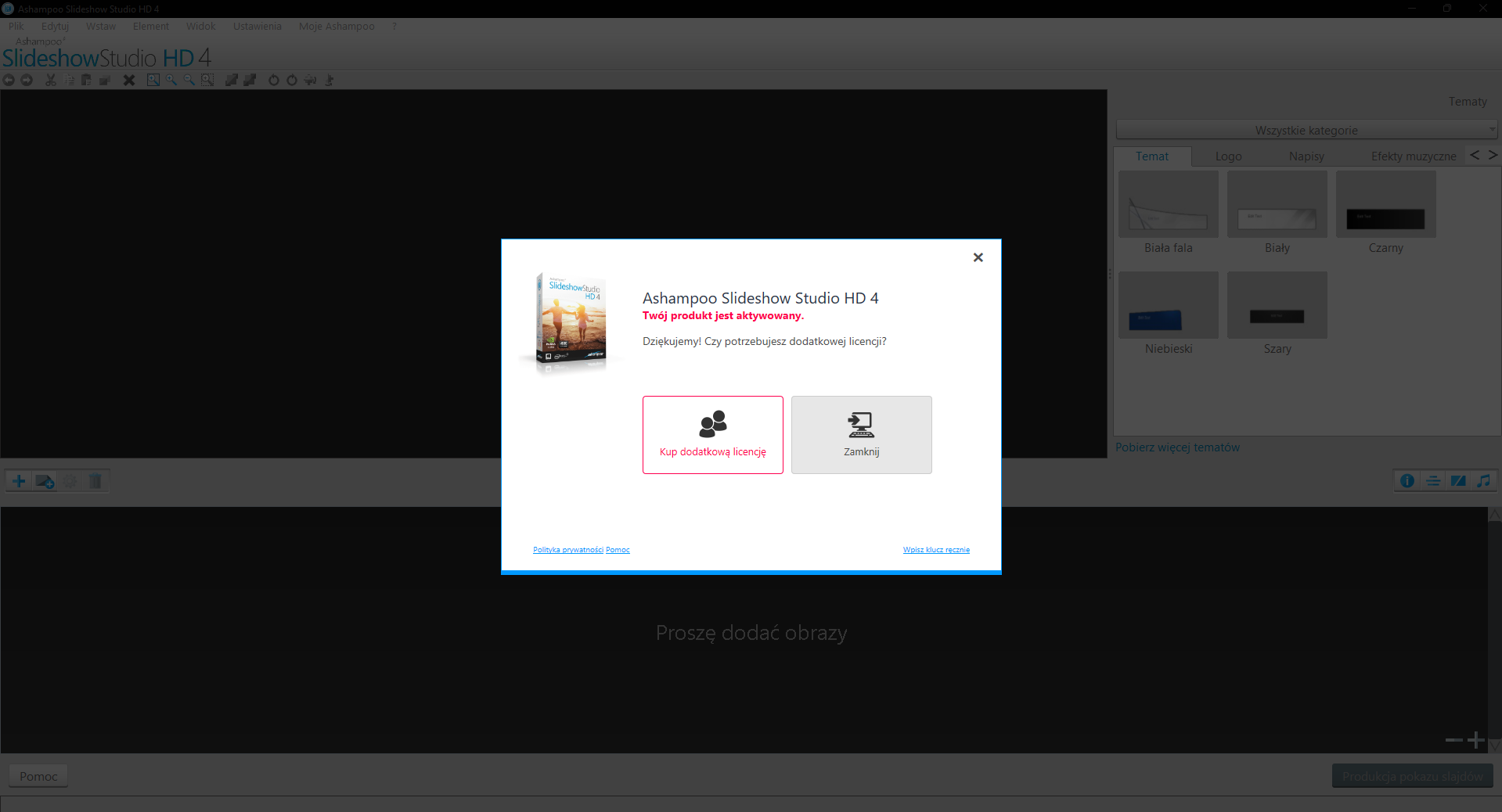Show previous theme tabs with the left arrow
This screenshot has width=1502, height=812.
pyautogui.click(x=1475, y=155)
